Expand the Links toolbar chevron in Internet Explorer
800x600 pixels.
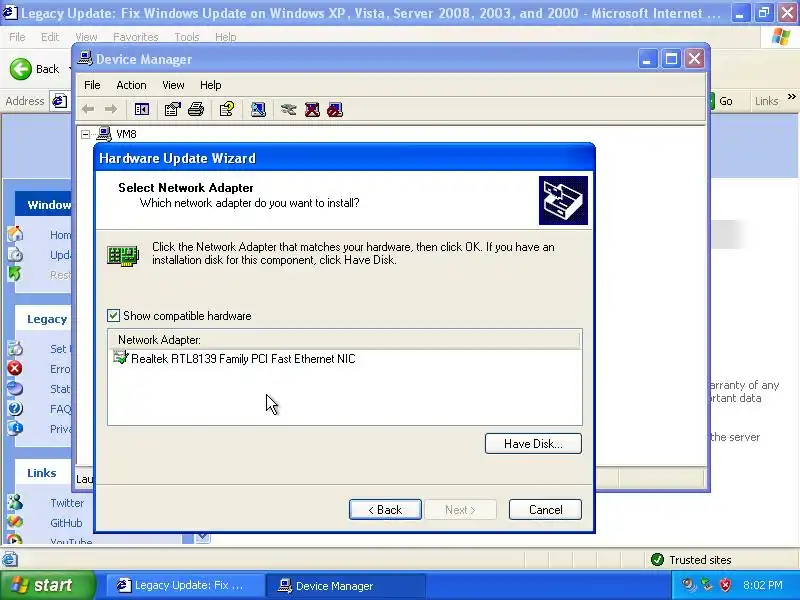click(x=791, y=96)
